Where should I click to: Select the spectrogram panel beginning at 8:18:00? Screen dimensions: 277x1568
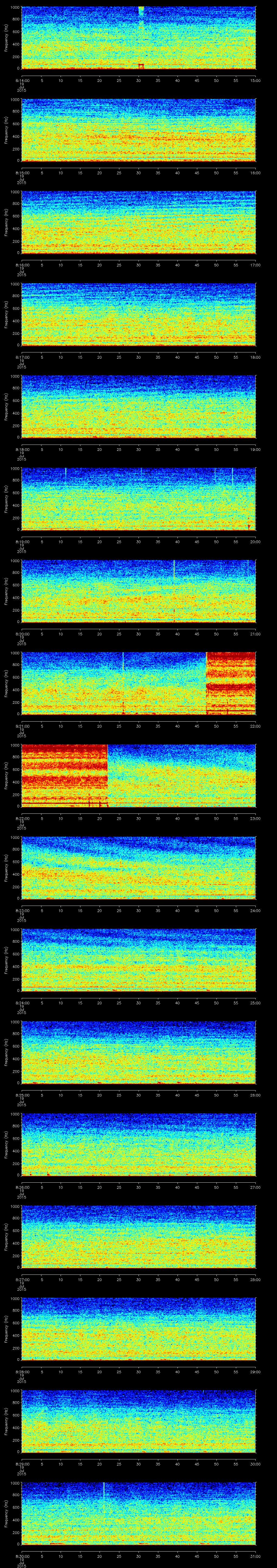point(139,407)
